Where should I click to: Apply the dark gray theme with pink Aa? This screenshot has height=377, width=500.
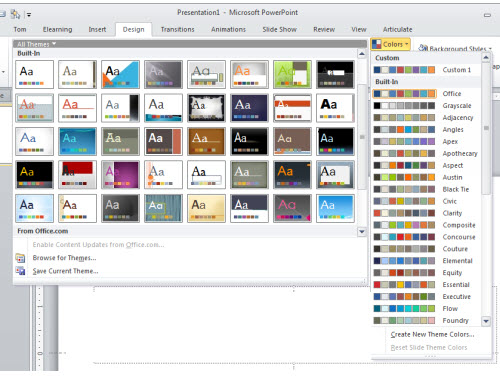coord(292,208)
